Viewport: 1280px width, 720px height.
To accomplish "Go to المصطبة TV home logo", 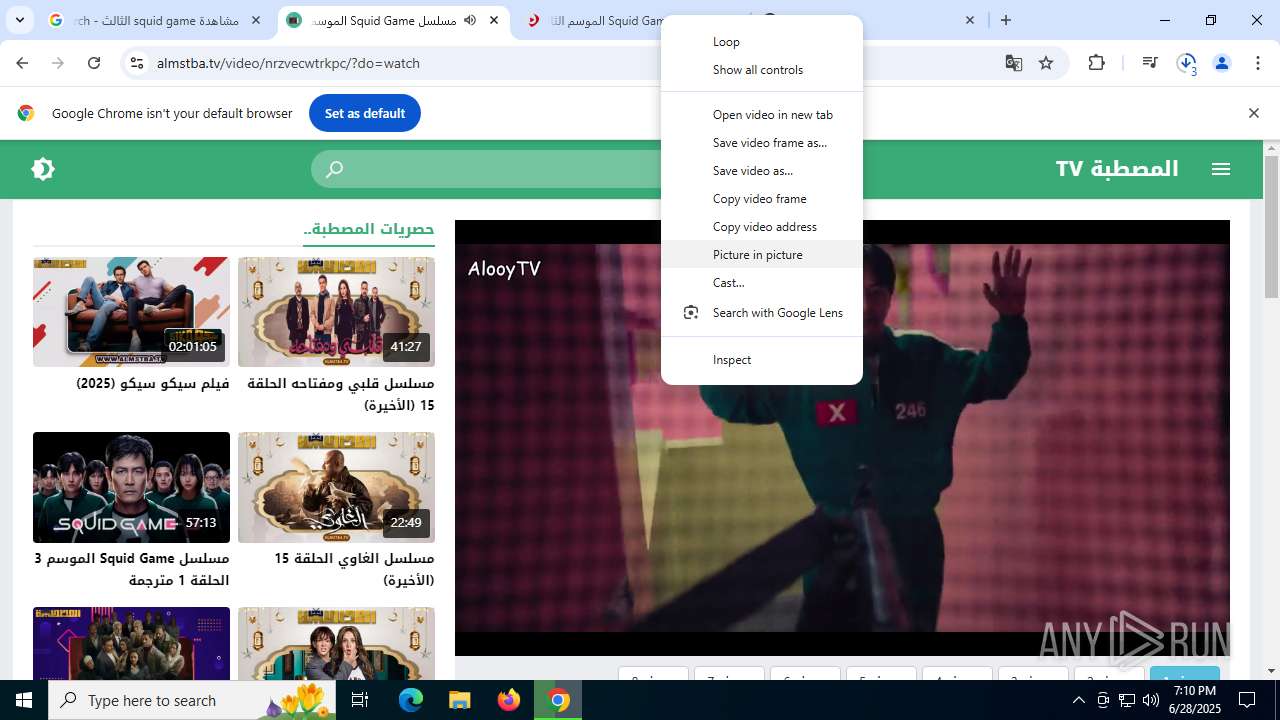I will pos(1117,169).
